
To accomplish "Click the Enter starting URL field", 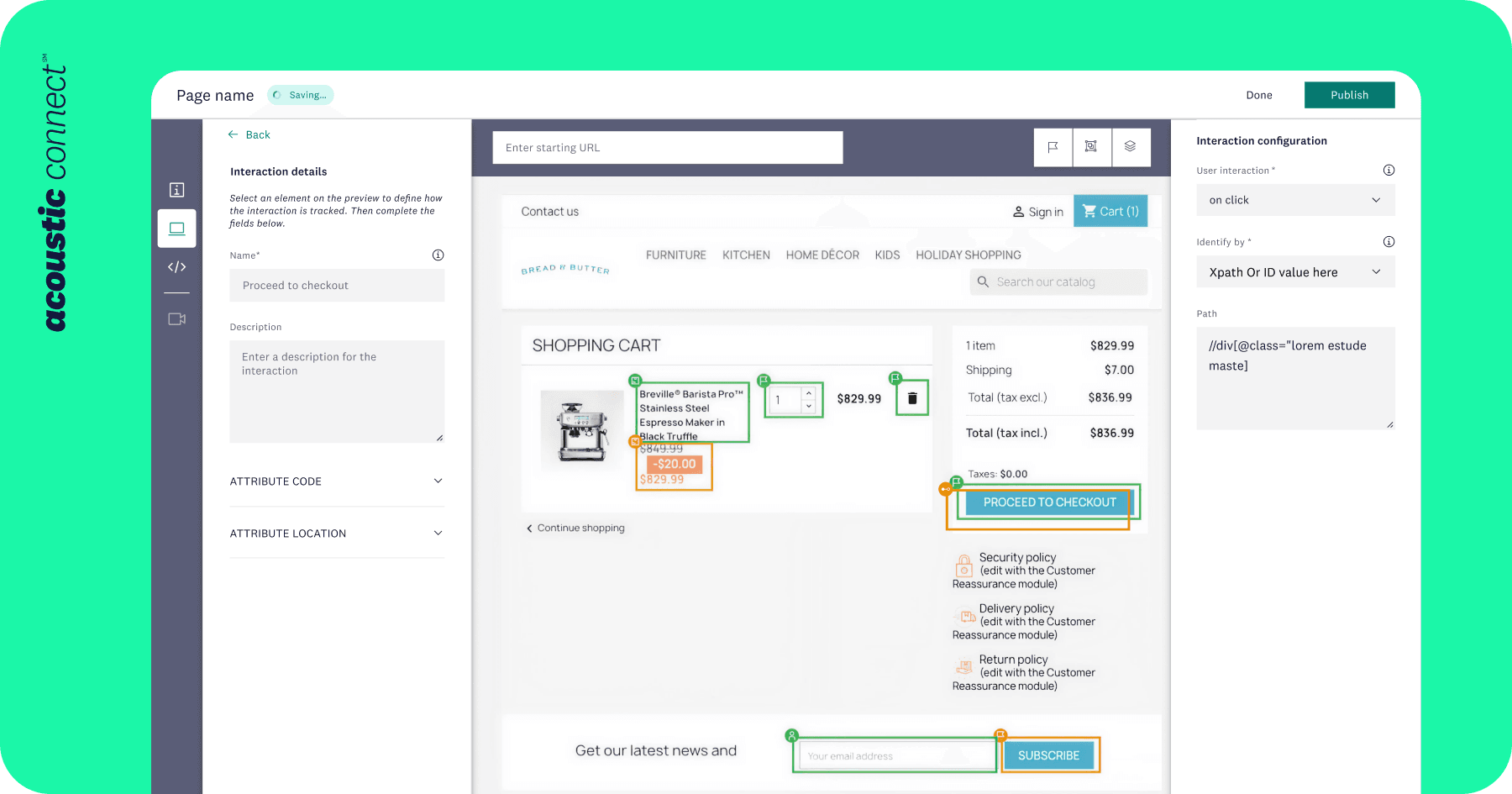I will [x=667, y=148].
